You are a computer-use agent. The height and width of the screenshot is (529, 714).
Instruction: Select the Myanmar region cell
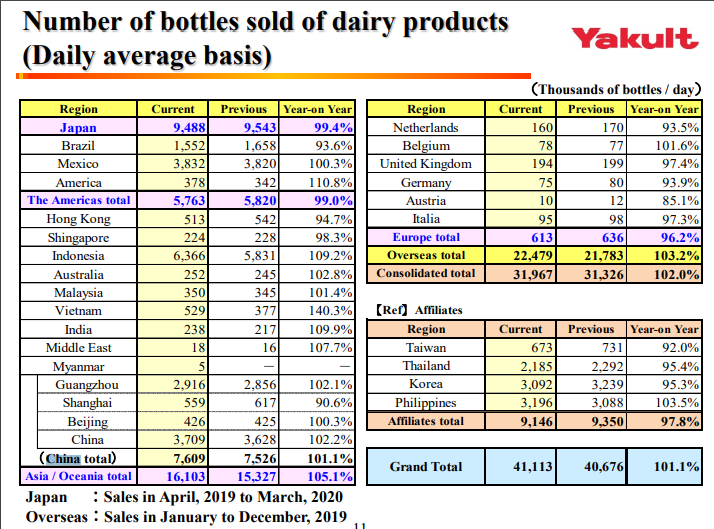[78, 366]
